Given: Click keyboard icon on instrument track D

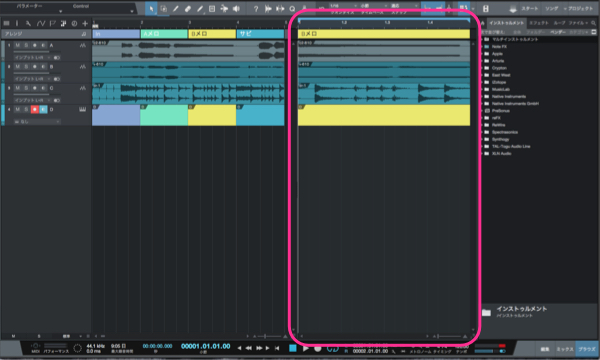Looking at the screenshot, I should 82,109.
